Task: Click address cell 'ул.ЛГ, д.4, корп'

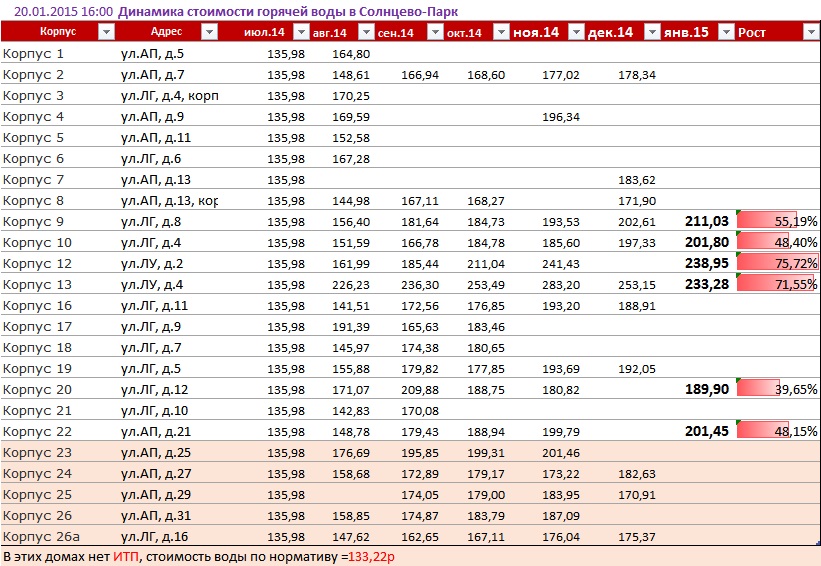Action: pos(169,95)
